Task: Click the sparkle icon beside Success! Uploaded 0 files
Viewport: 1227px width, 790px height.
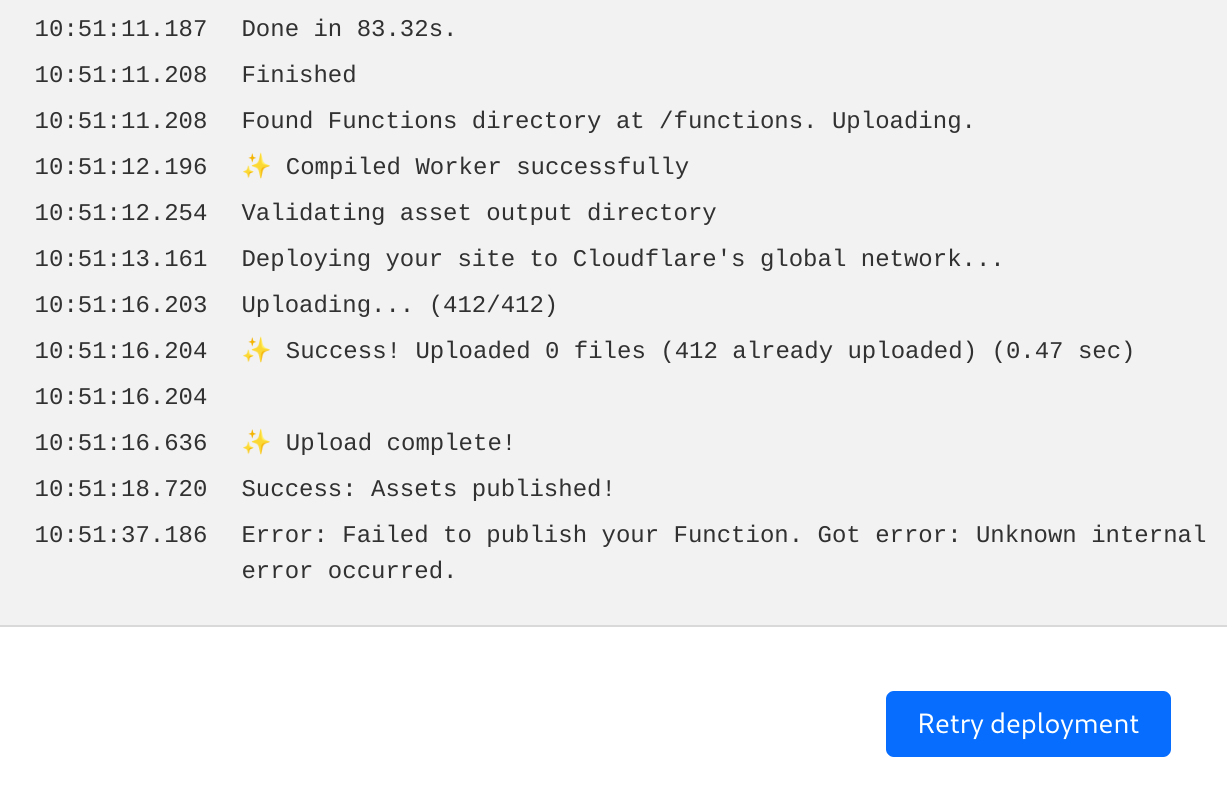Action: click(x=256, y=351)
